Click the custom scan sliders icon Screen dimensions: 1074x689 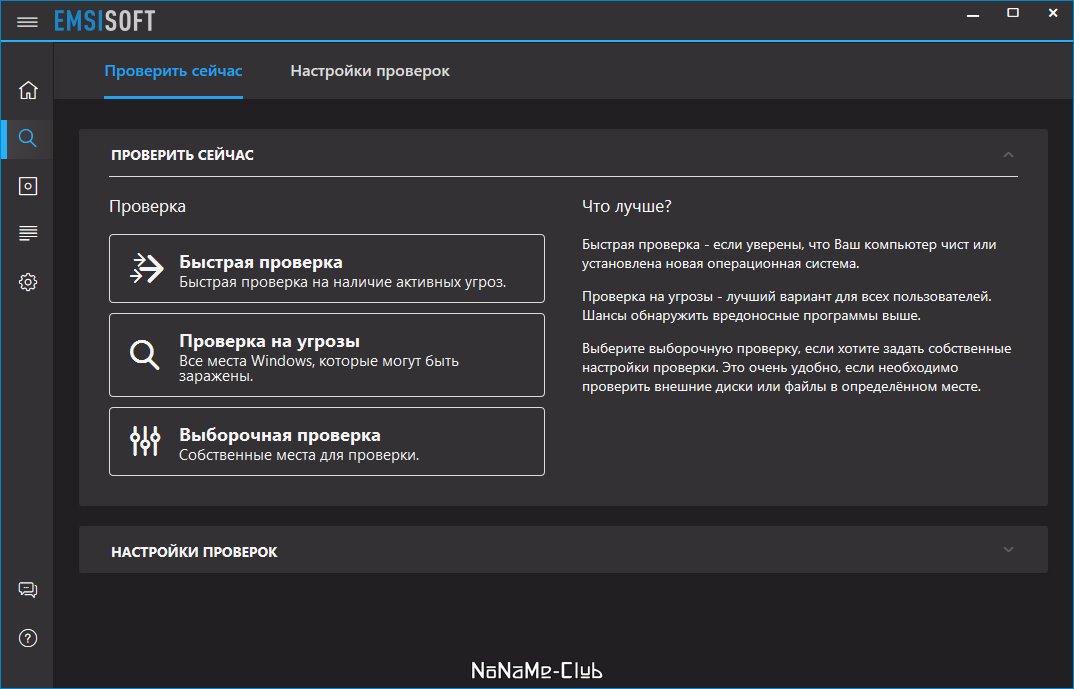(145, 441)
